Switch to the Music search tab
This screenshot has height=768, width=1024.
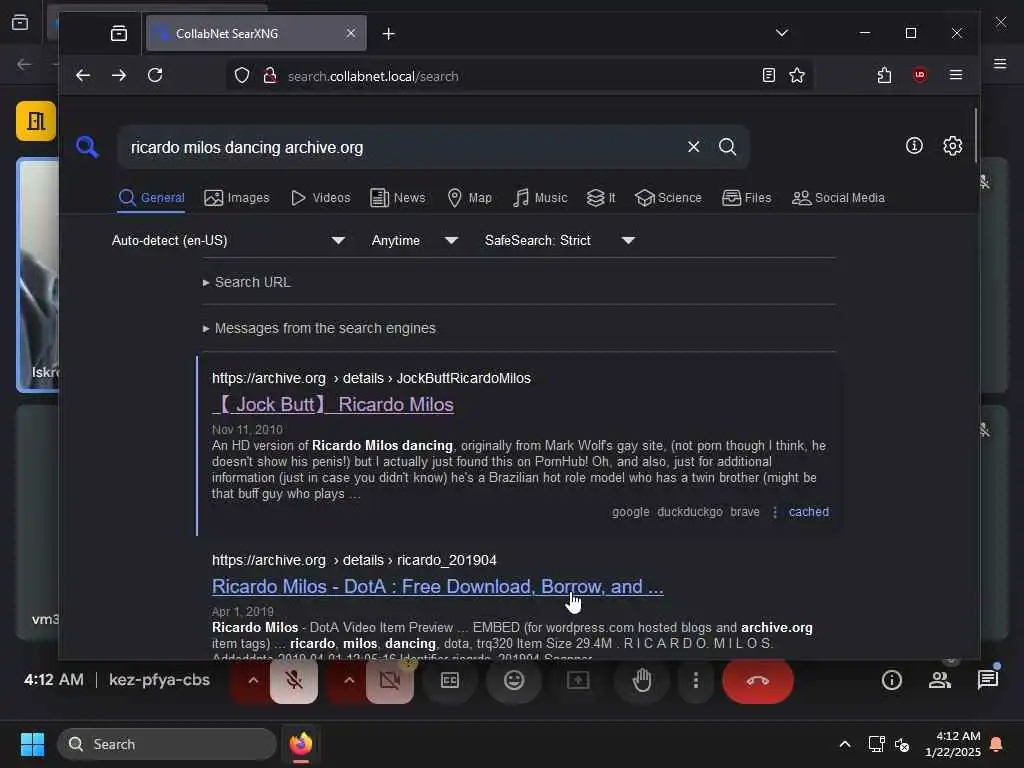540,198
